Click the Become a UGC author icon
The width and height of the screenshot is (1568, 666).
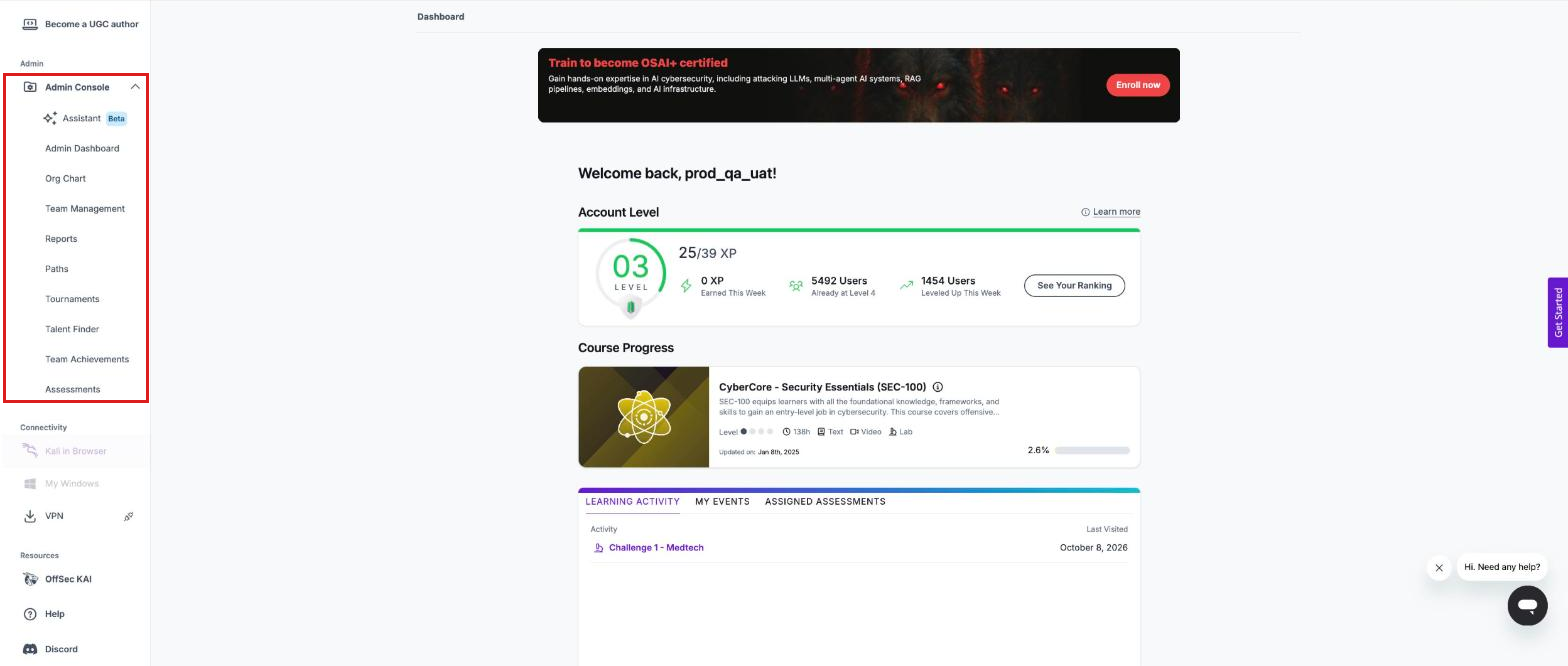click(30, 24)
